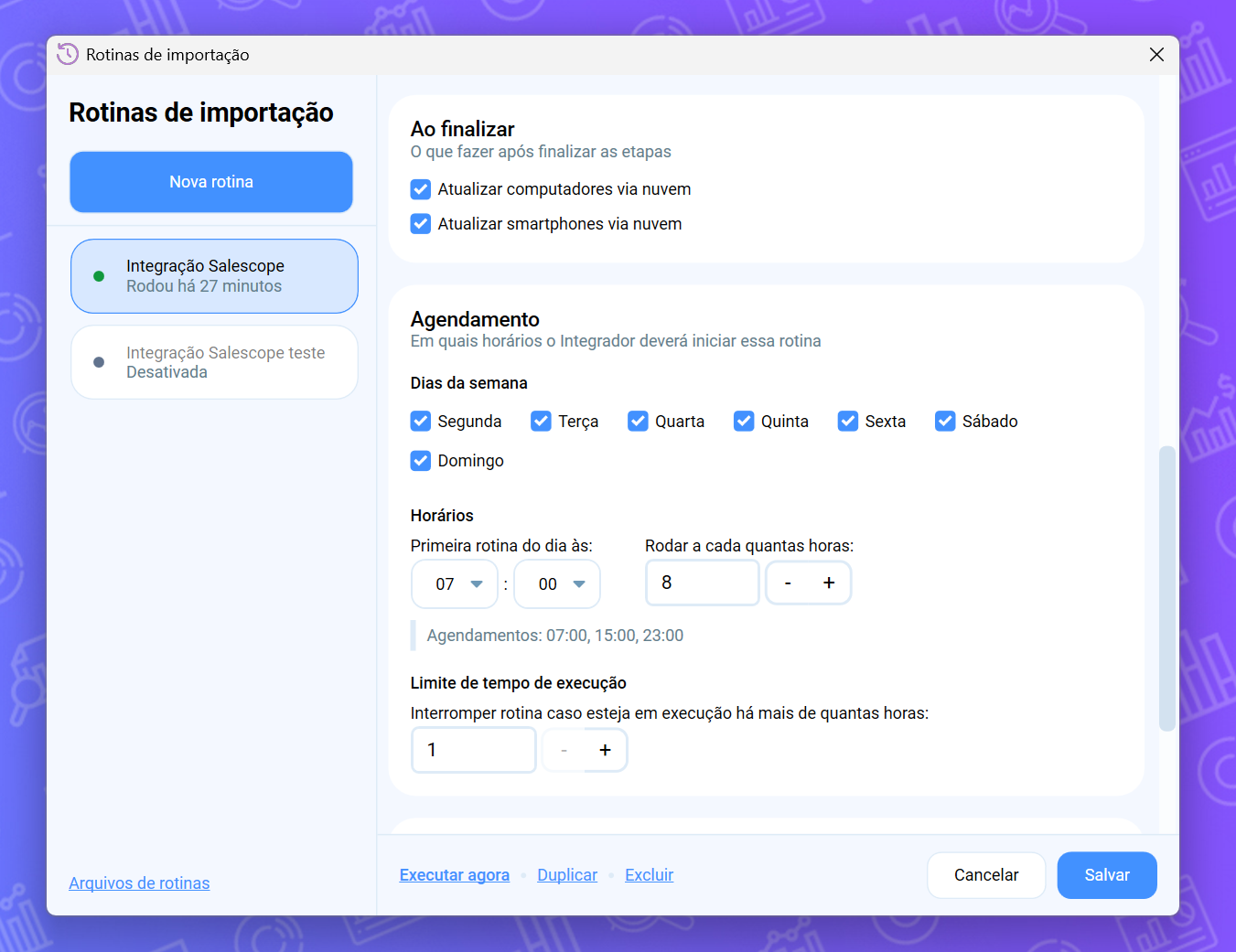
Task: Close the Rotinas de importação window
Action: click(x=1156, y=55)
